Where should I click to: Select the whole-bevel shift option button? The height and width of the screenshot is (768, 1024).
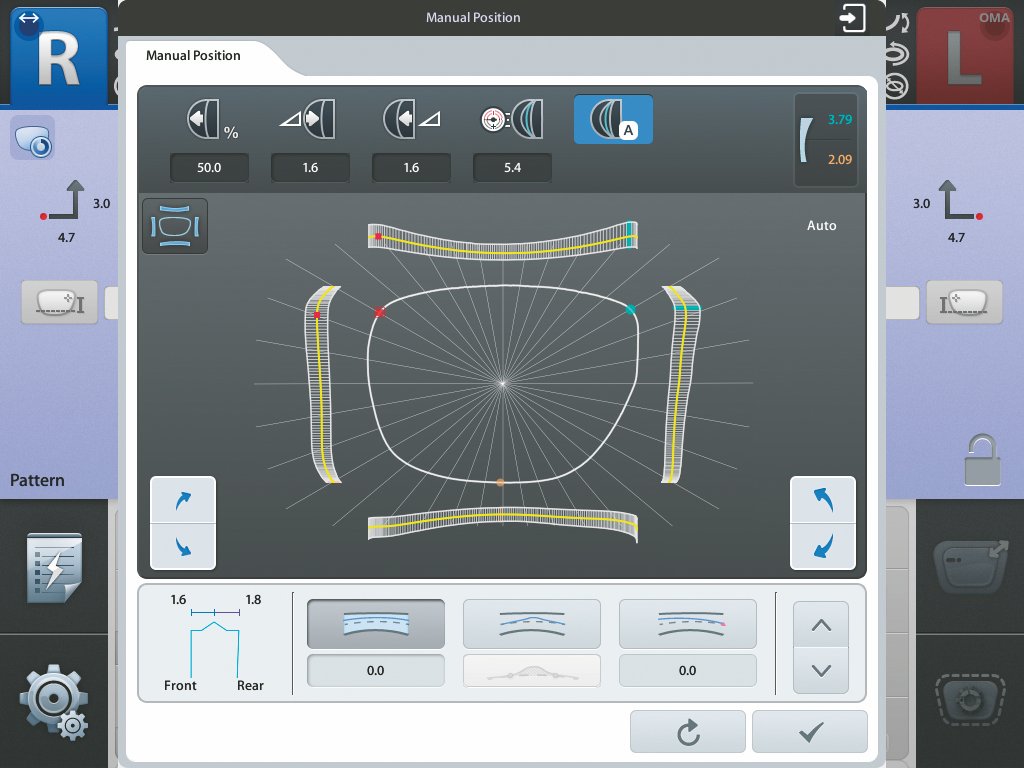(x=376, y=624)
